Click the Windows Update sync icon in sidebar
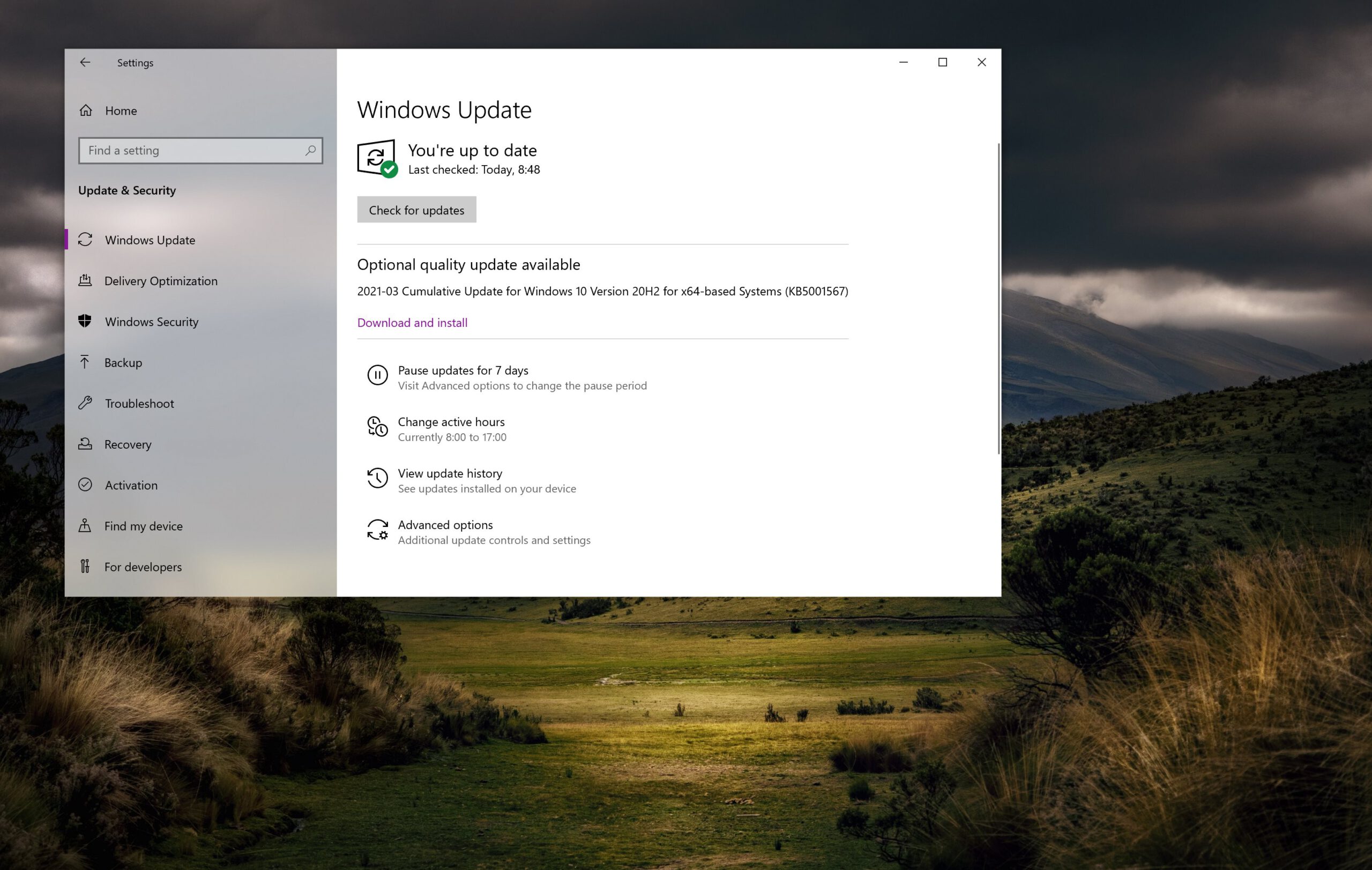 pos(85,239)
